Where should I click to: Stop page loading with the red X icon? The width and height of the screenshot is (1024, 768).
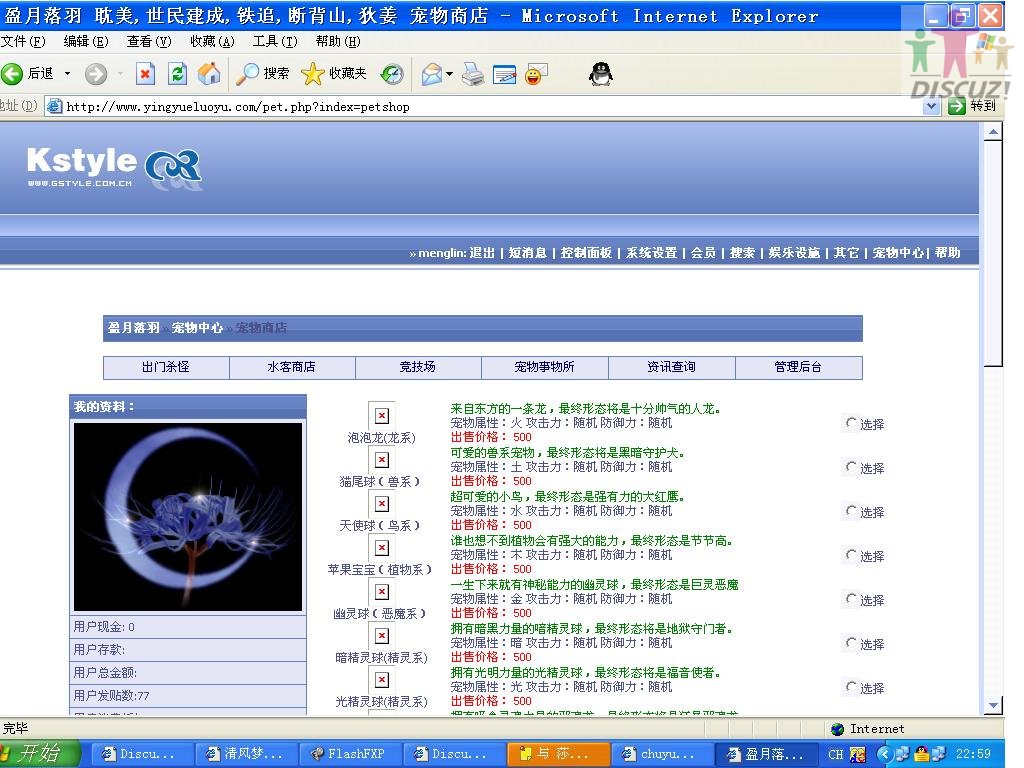click(146, 74)
